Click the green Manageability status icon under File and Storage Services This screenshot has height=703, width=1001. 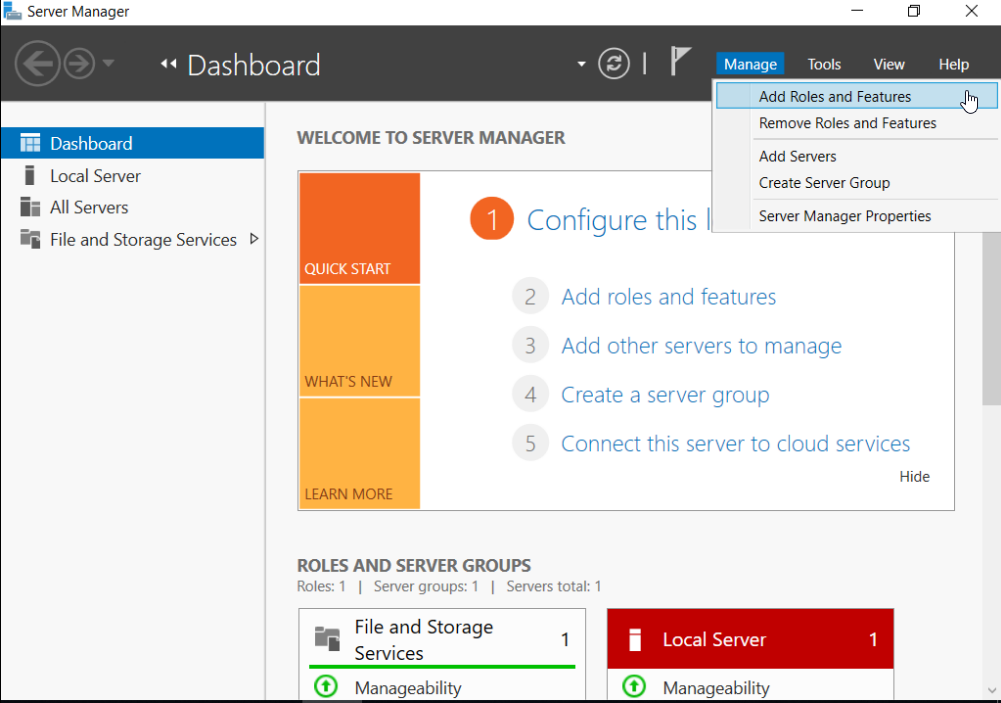324,687
